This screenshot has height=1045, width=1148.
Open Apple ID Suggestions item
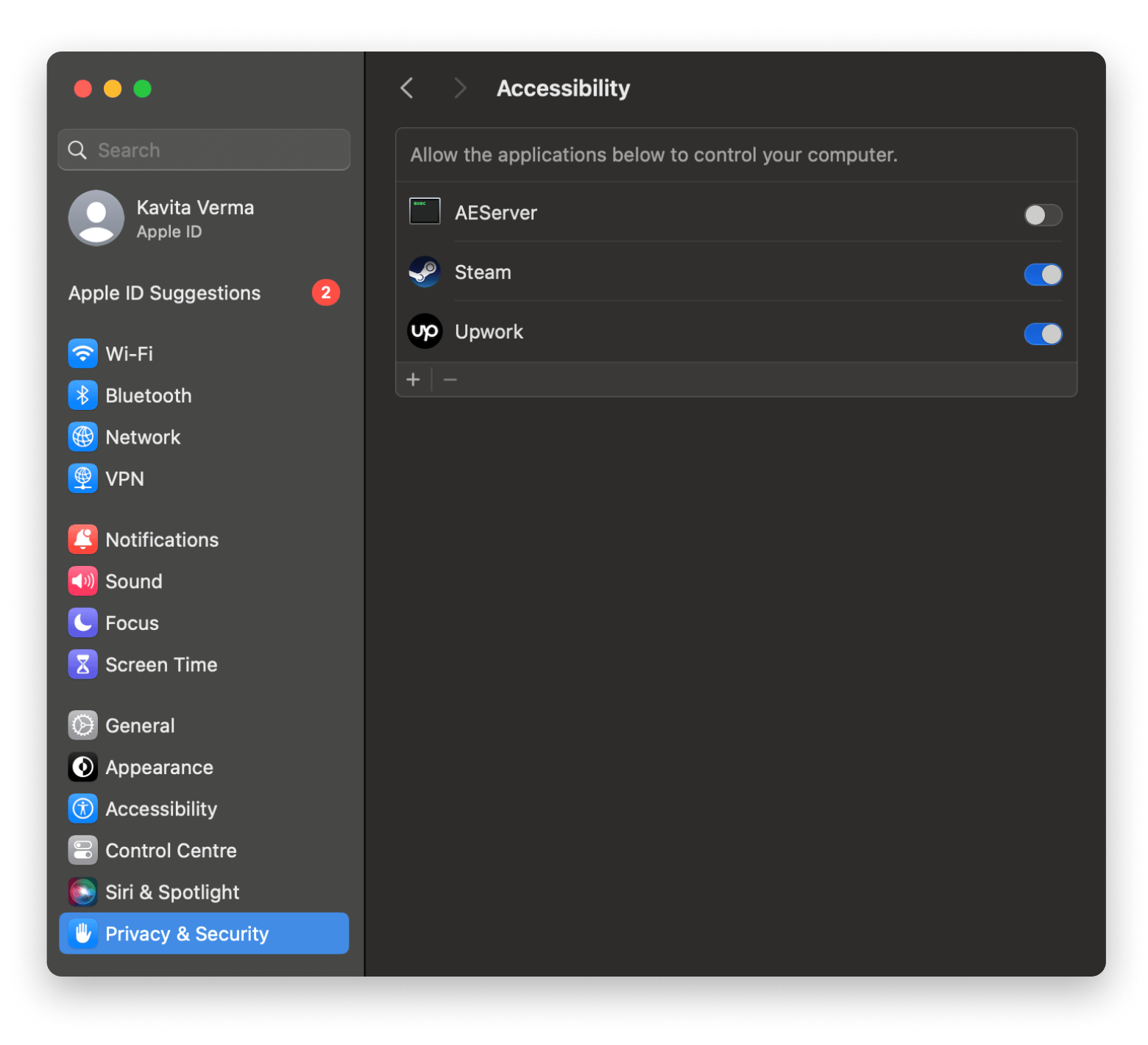click(165, 293)
